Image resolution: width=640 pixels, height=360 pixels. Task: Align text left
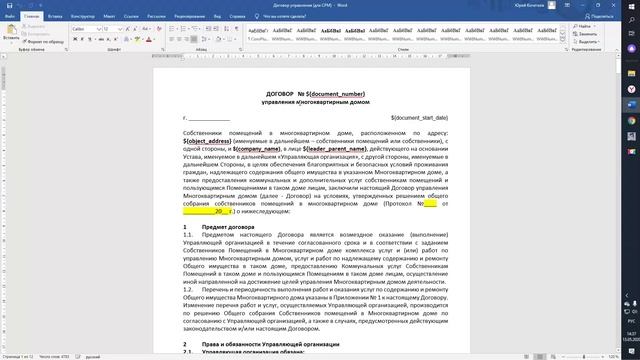171,39
